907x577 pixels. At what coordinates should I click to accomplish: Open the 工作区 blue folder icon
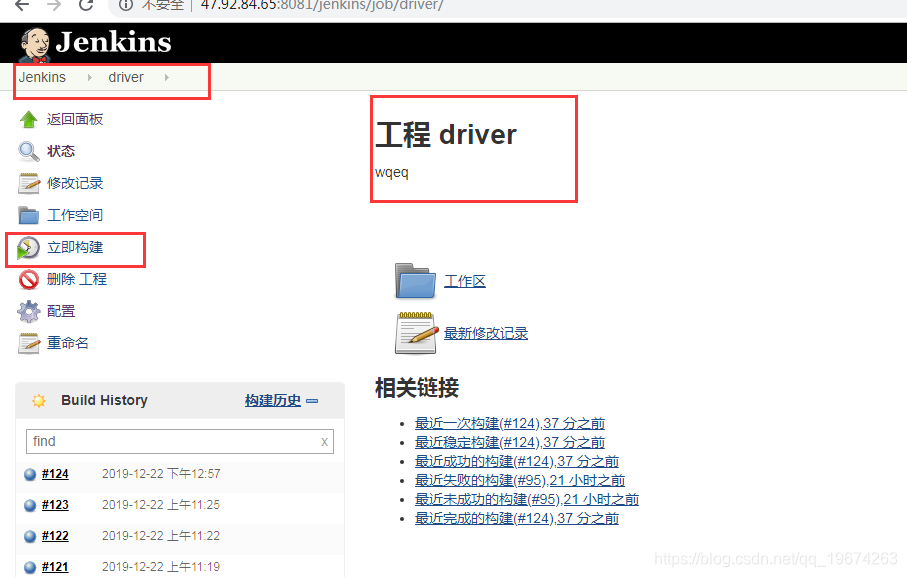pos(414,281)
